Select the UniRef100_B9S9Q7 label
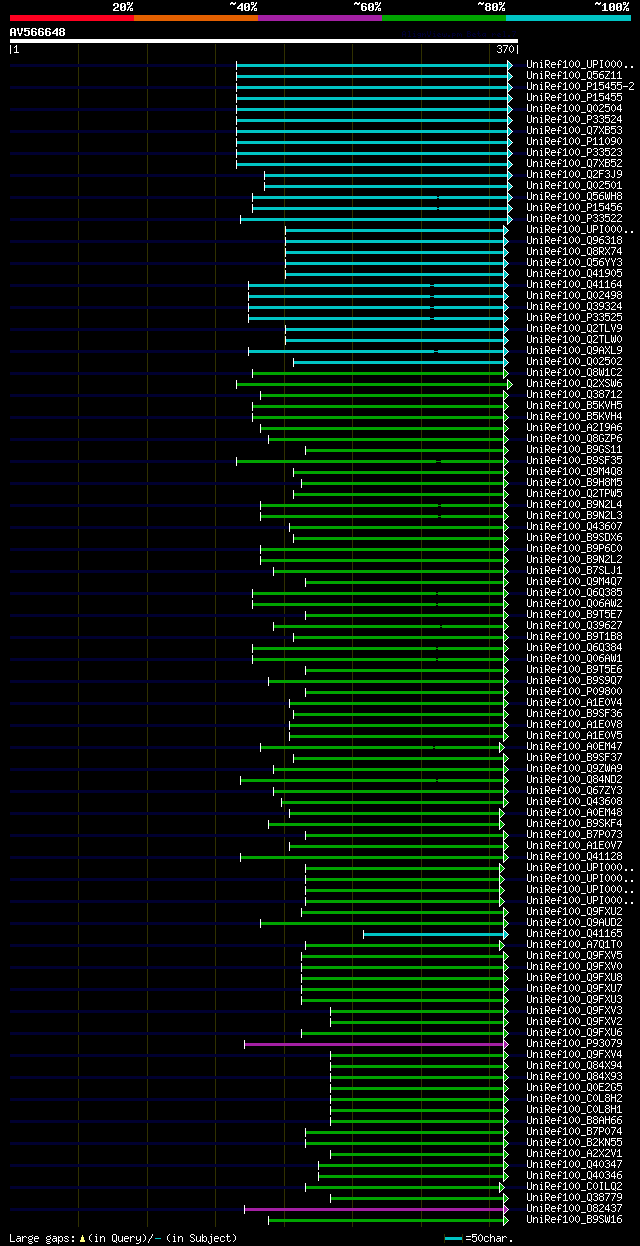The image size is (640, 1246). [x=574, y=680]
